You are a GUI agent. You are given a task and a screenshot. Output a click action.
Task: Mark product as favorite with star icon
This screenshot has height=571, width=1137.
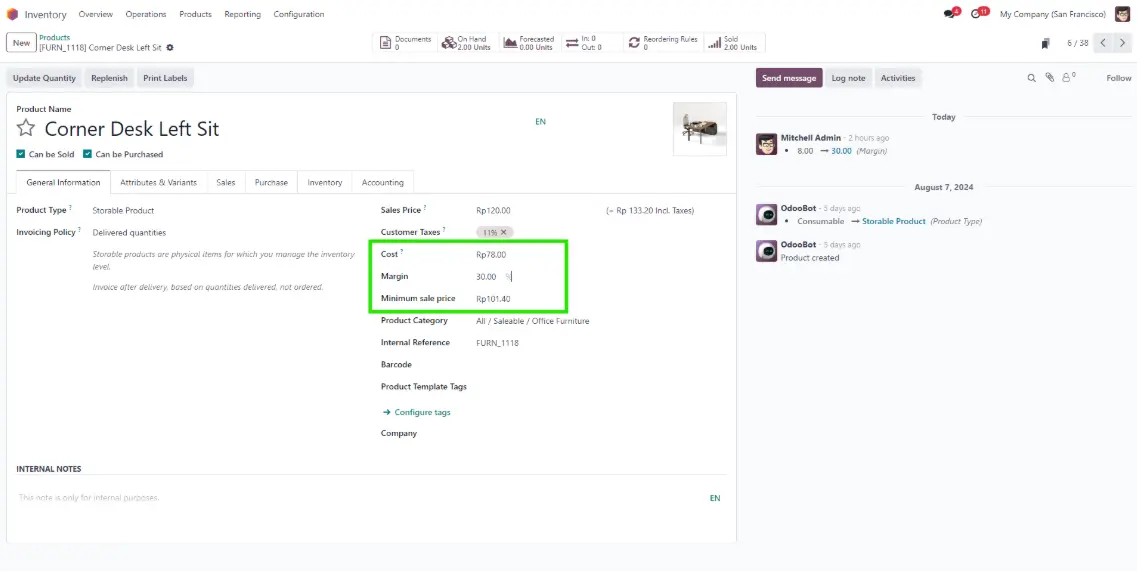[26, 128]
